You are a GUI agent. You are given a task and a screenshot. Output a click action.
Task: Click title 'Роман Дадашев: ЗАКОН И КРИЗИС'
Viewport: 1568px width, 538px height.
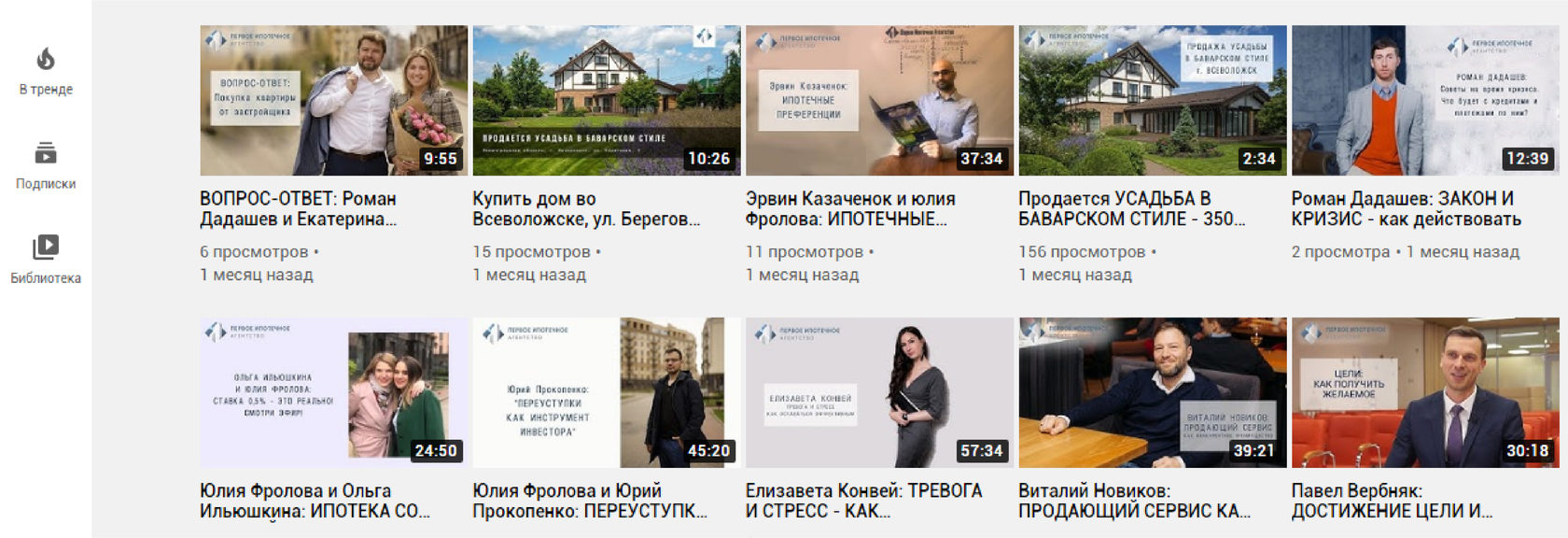pos(1407,209)
